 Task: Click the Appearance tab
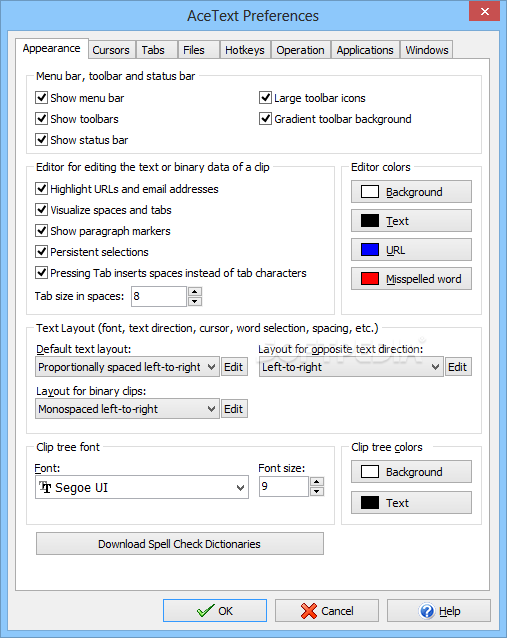click(x=52, y=48)
